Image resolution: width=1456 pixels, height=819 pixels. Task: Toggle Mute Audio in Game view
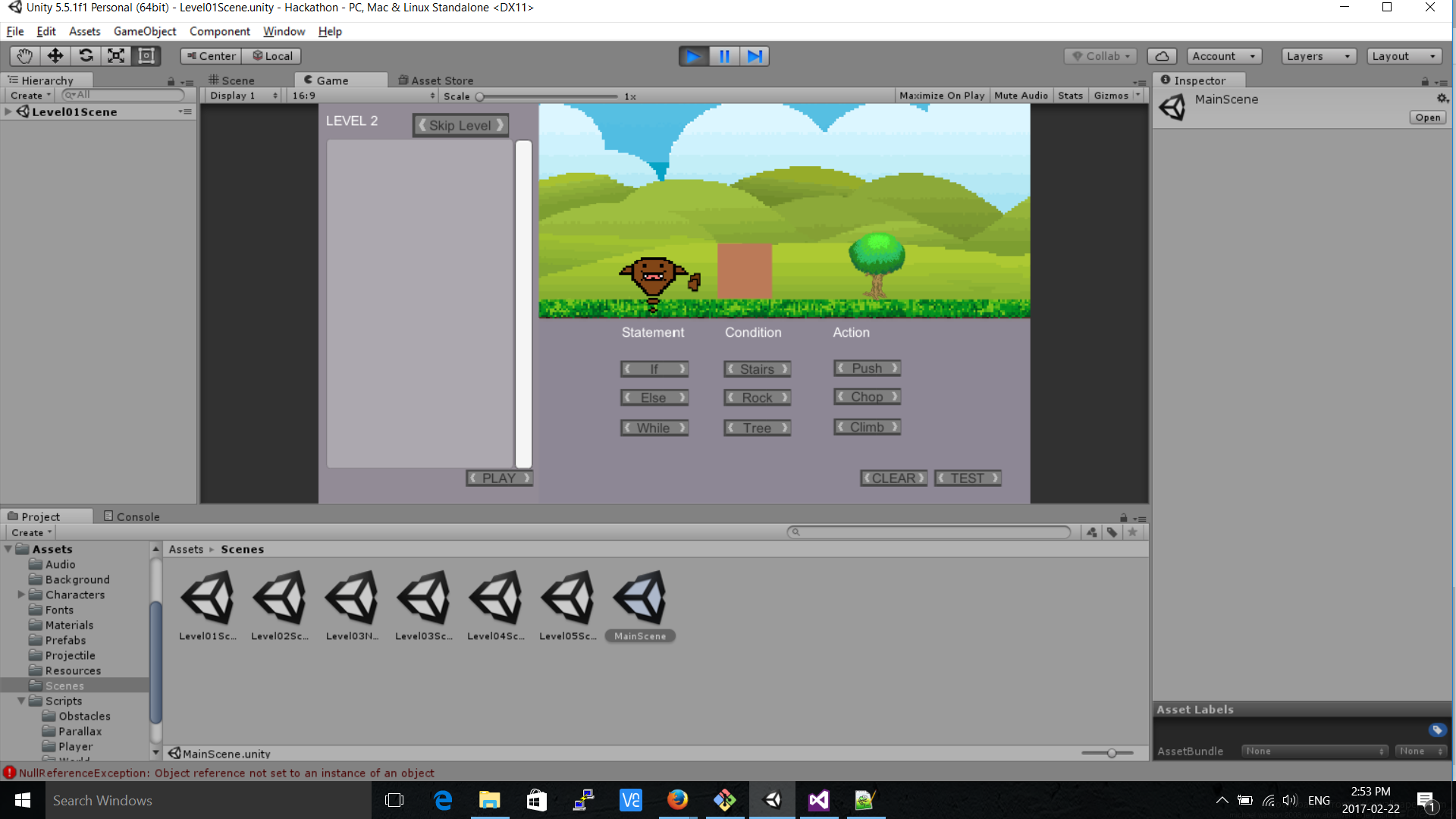(x=1021, y=96)
